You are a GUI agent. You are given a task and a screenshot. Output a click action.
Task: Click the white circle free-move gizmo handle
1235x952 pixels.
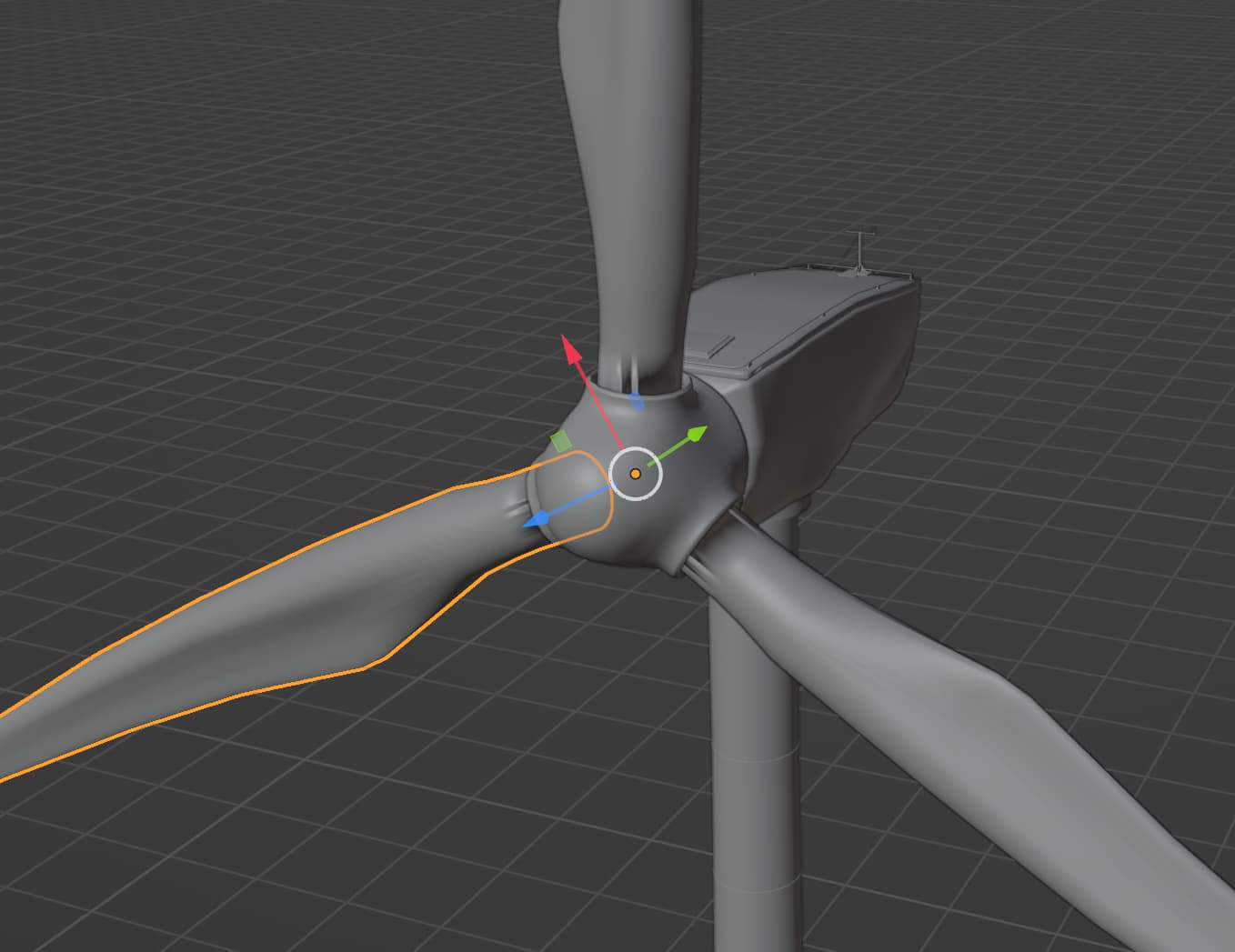[x=636, y=474]
